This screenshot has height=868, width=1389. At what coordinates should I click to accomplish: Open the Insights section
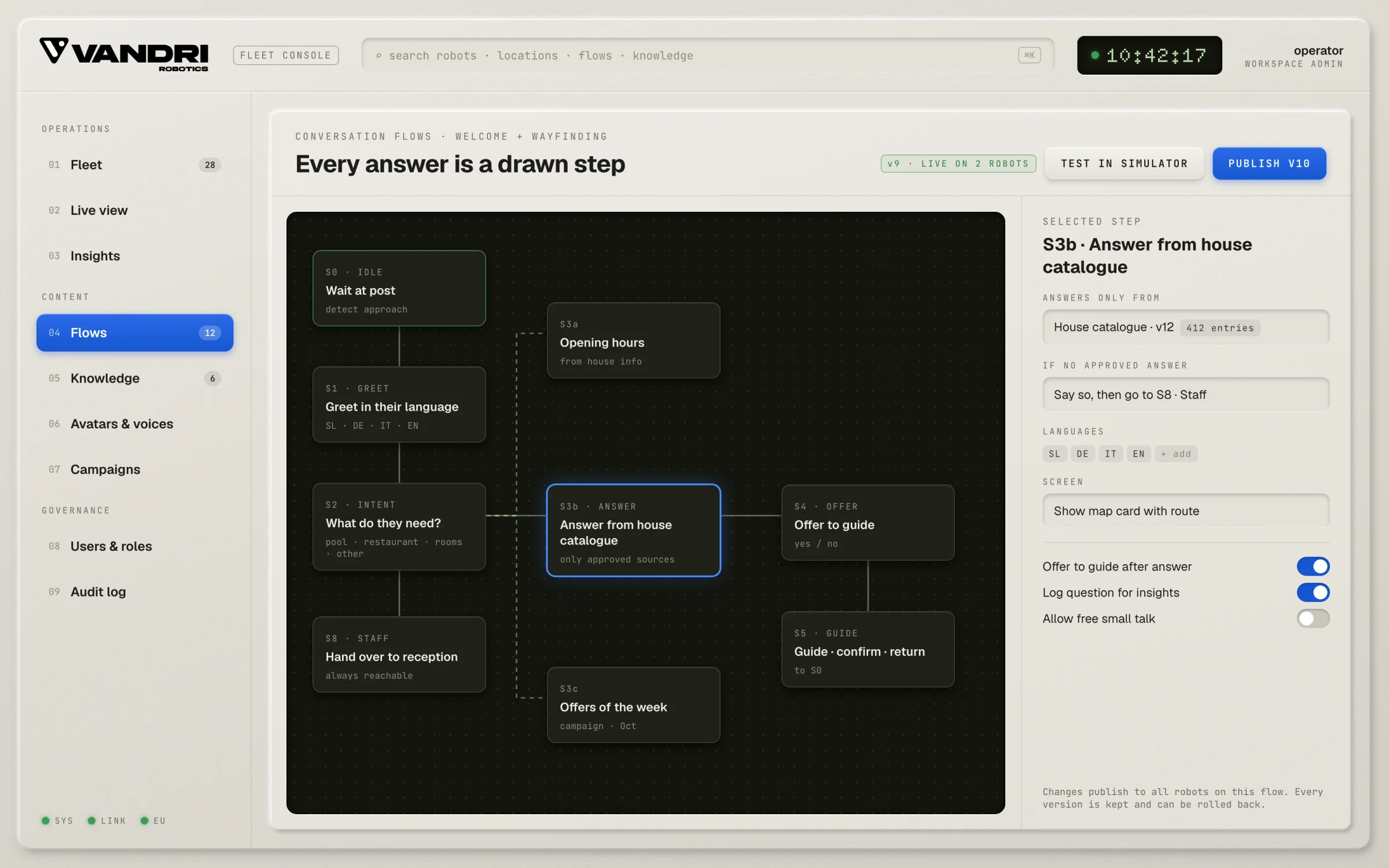click(x=135, y=256)
